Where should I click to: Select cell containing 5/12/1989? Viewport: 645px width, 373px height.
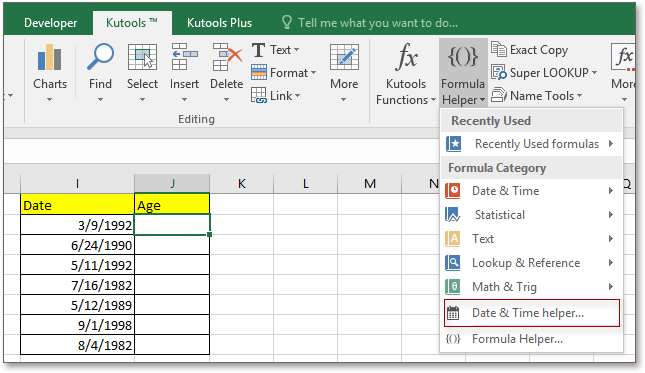77,305
